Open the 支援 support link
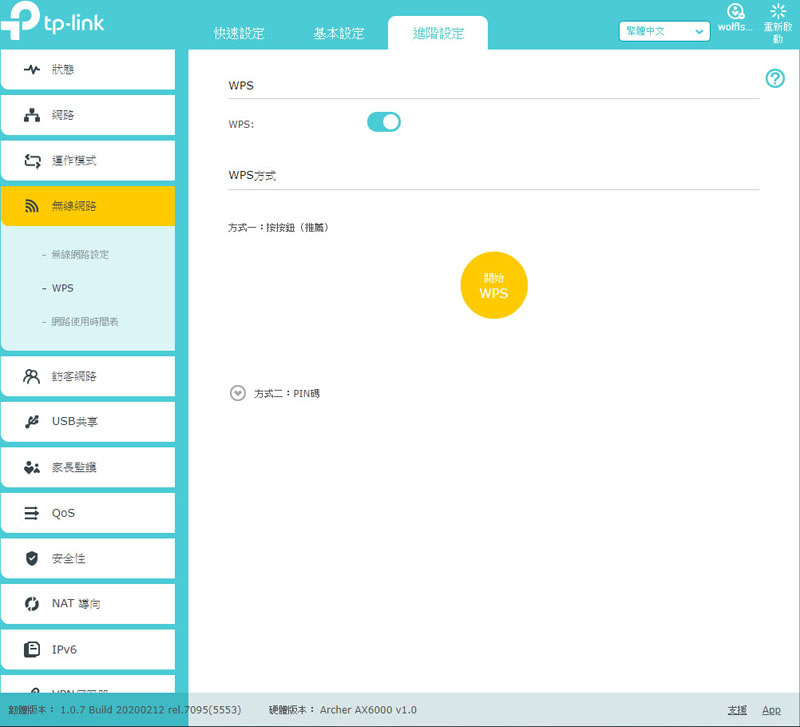800x727 pixels. (737, 710)
